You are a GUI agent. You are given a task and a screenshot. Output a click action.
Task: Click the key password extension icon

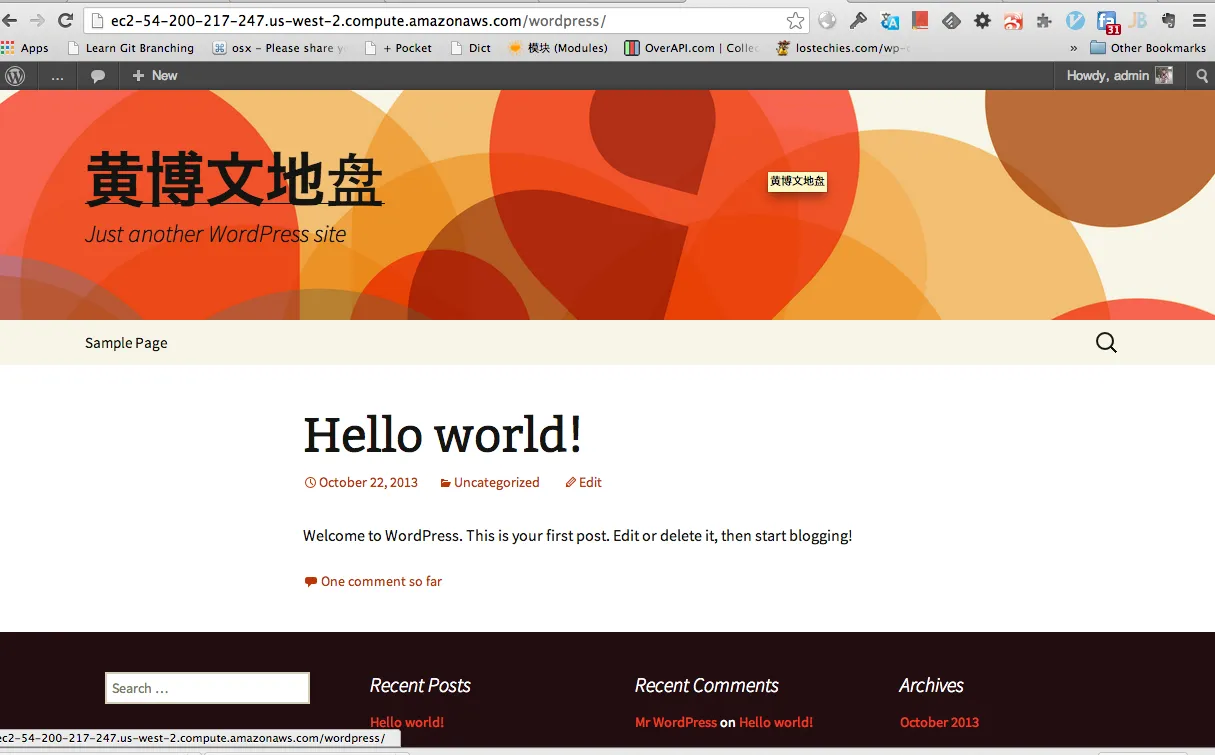point(858,20)
